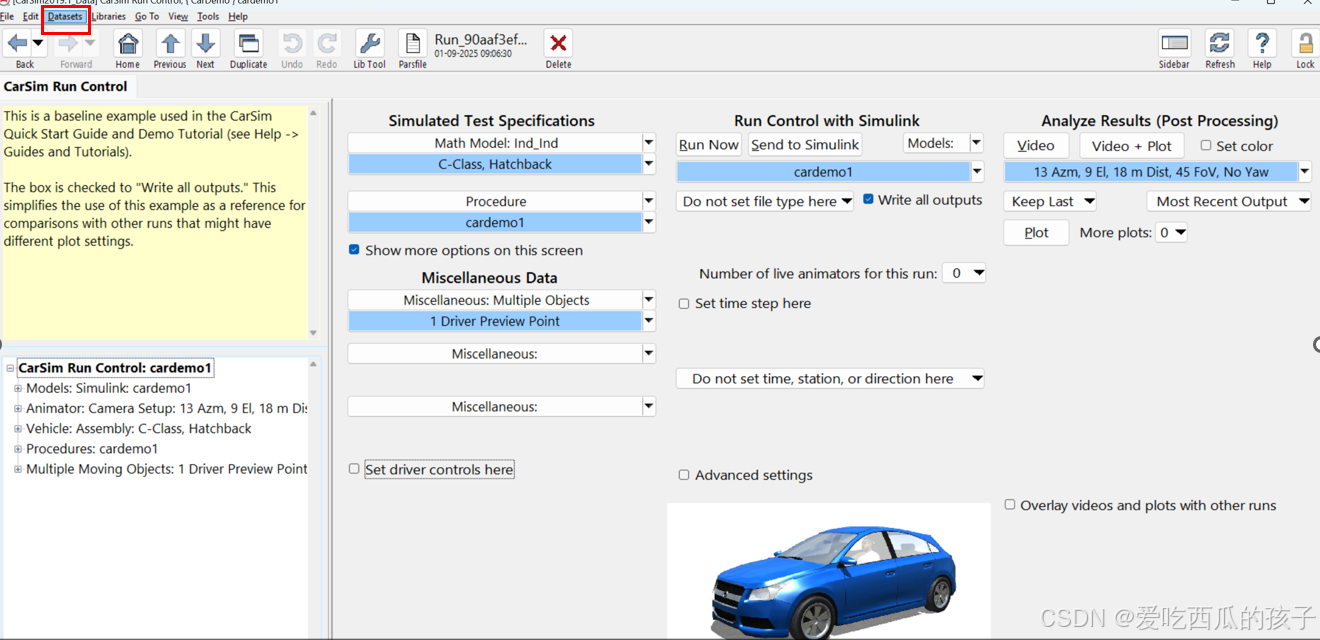Open the Help menu in menu bar

pos(238,16)
